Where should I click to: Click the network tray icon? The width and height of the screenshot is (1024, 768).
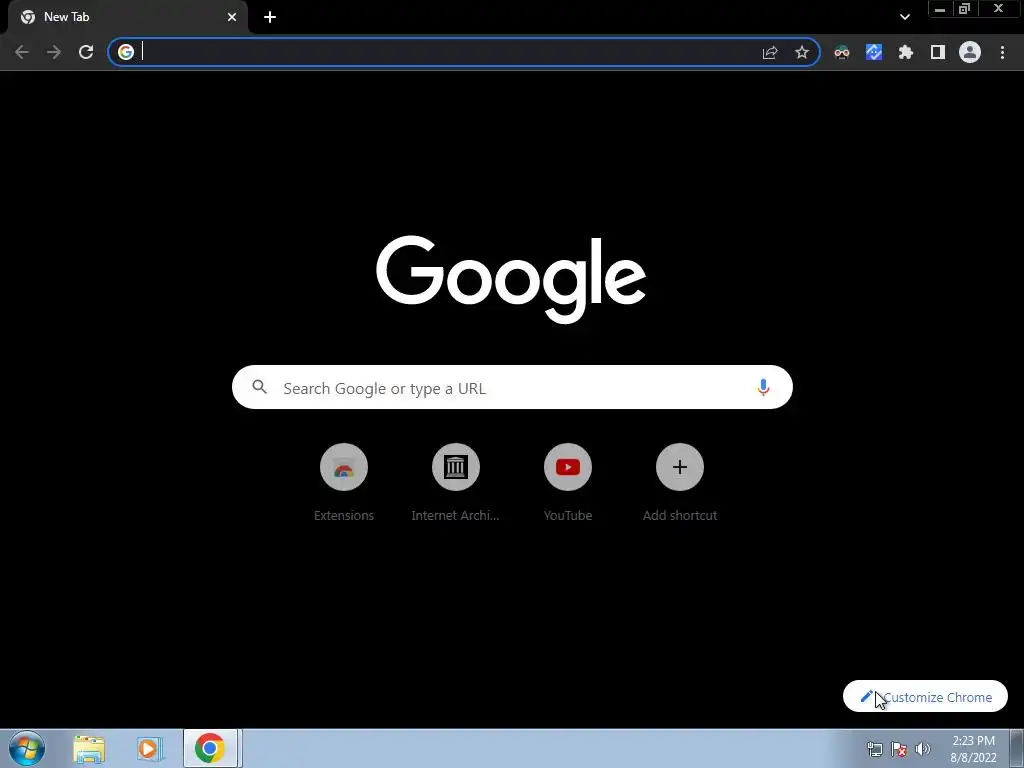[x=874, y=749]
